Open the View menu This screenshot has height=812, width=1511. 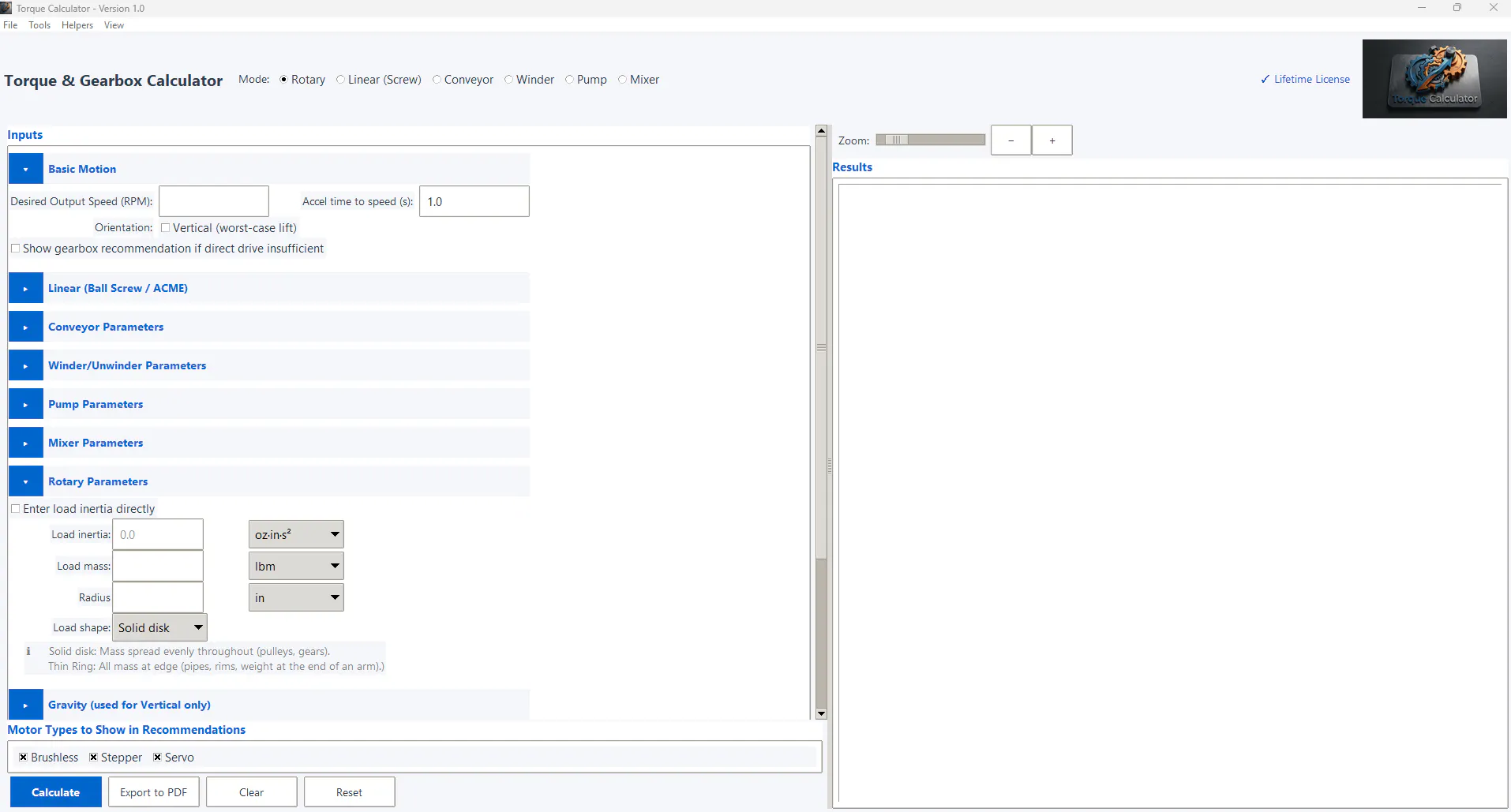coord(114,25)
